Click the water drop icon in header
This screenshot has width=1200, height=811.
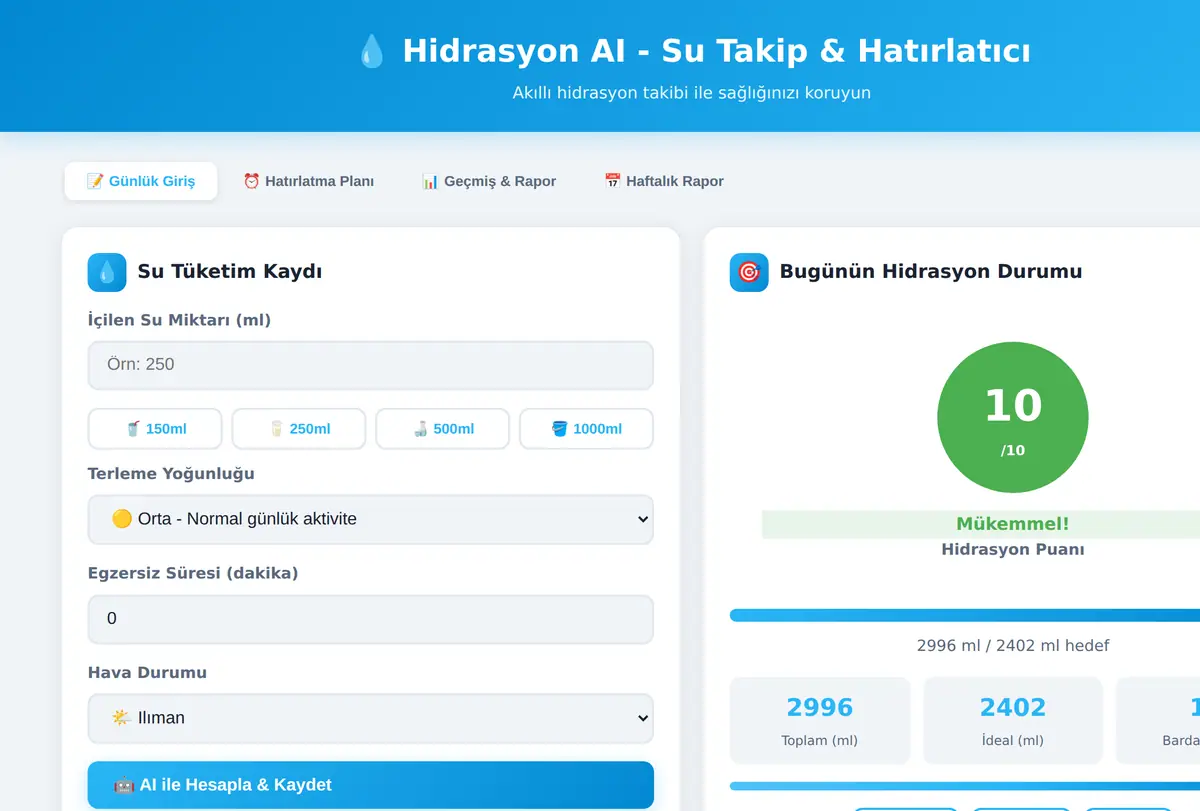371,51
